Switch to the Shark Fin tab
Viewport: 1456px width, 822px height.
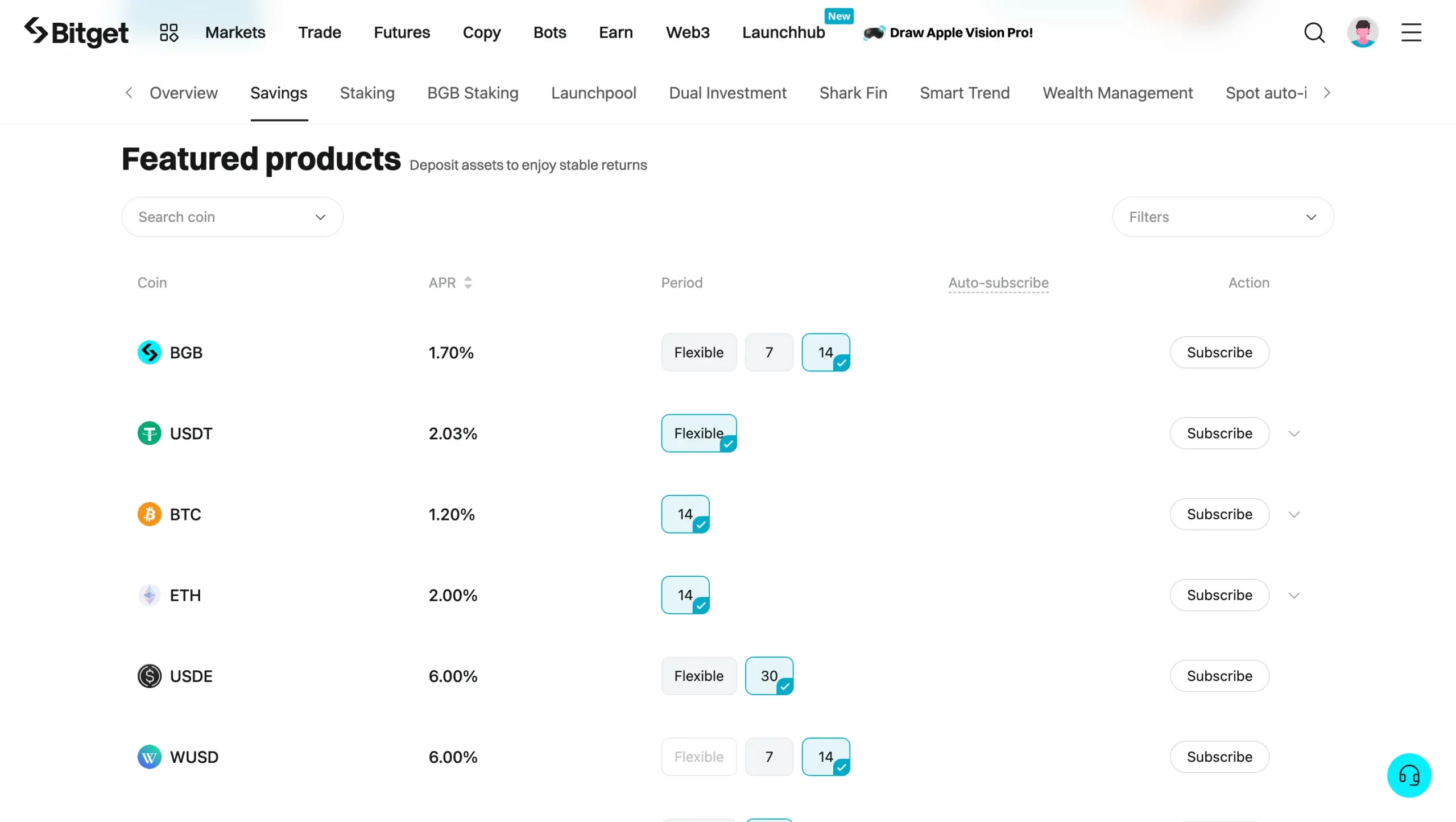coord(853,93)
